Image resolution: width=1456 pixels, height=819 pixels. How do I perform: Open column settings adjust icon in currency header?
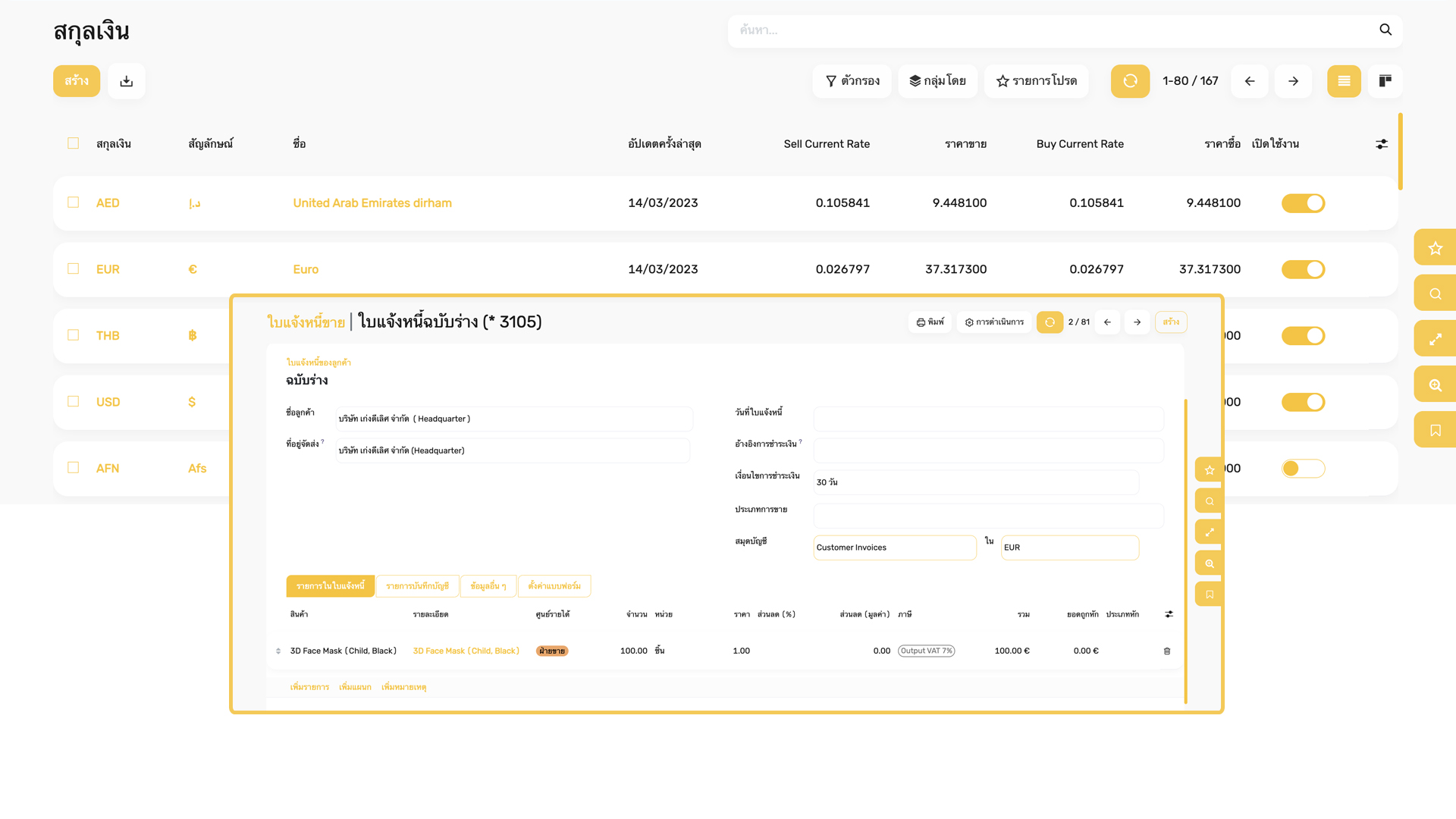point(1382,144)
